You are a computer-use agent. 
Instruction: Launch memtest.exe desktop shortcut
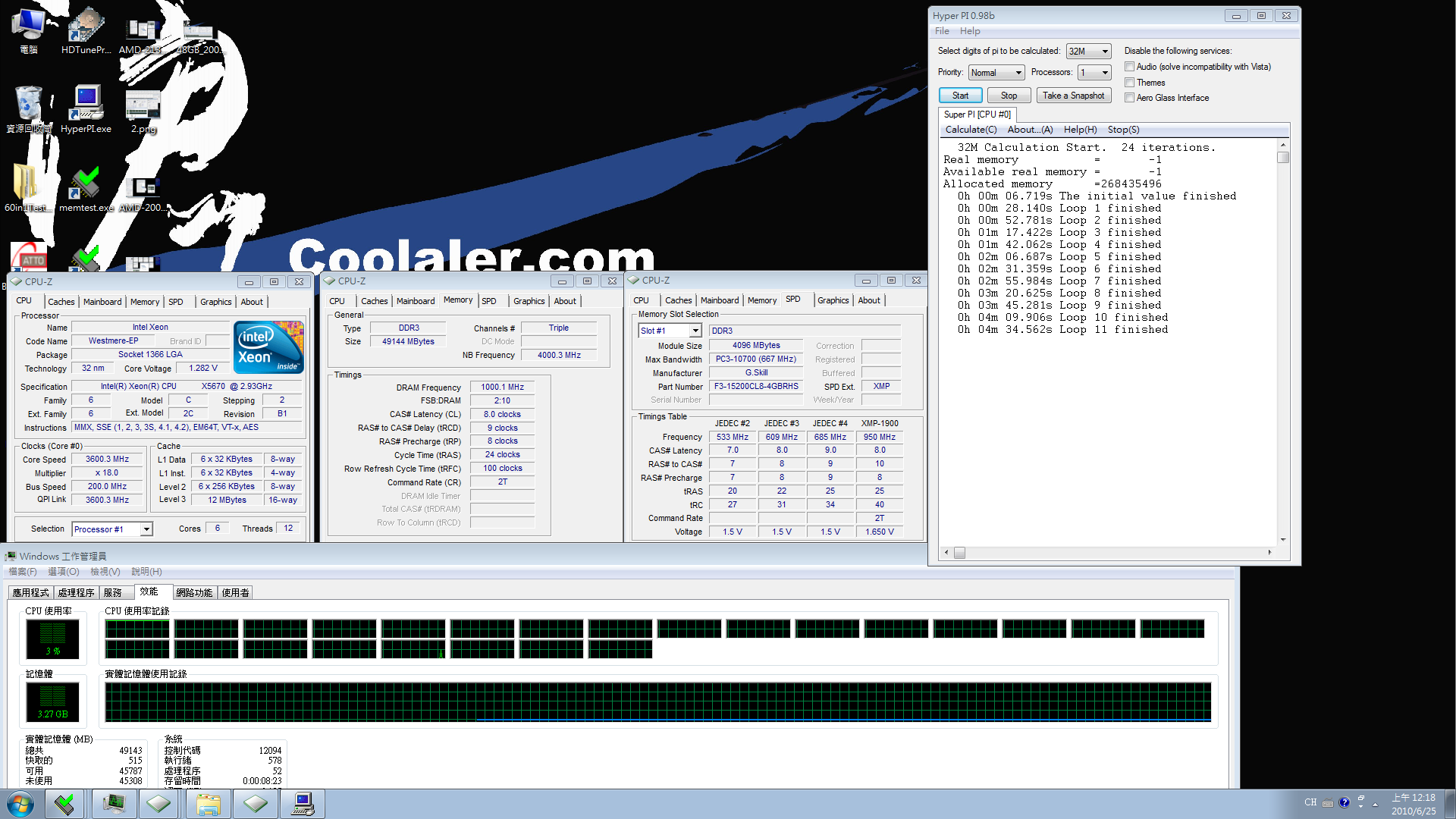[86, 188]
